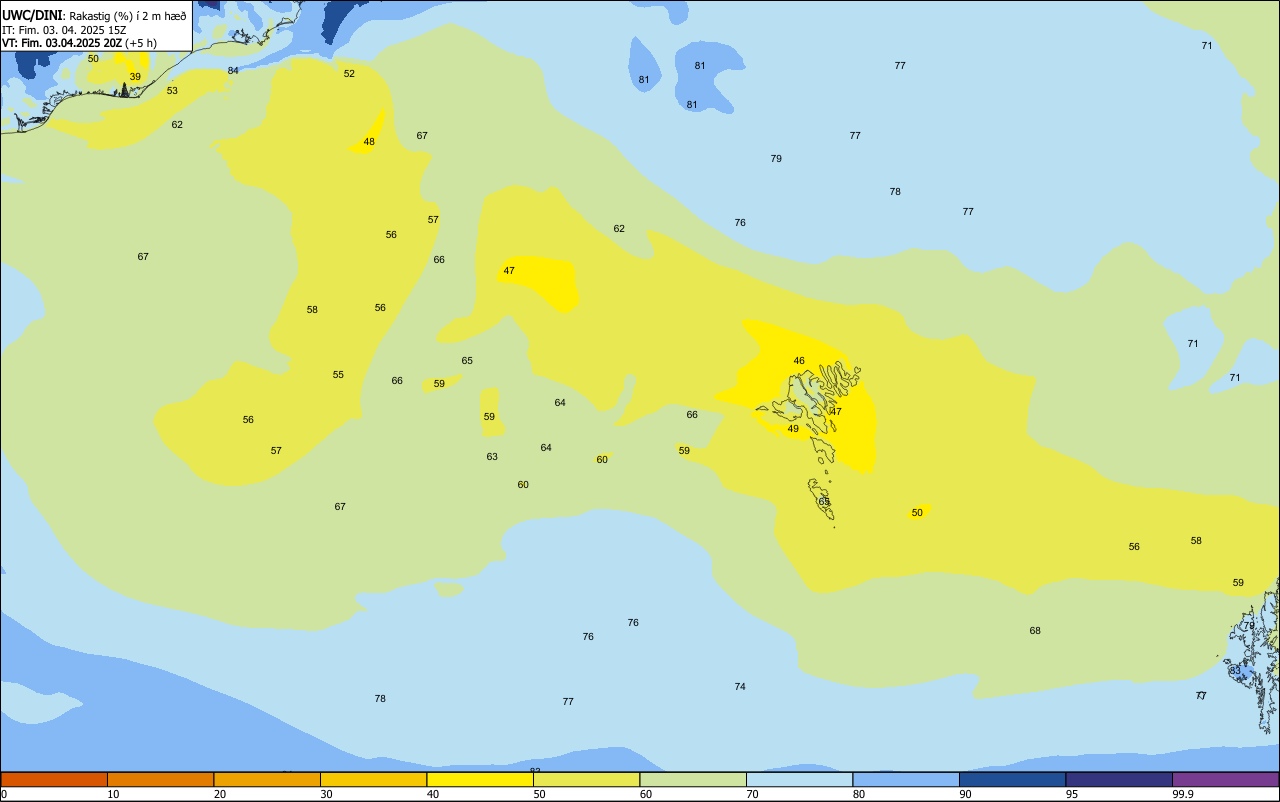Viewport: 1280px width, 802px height.
Task: Pick the amber 20–30 legend swatch
Action: (267, 779)
